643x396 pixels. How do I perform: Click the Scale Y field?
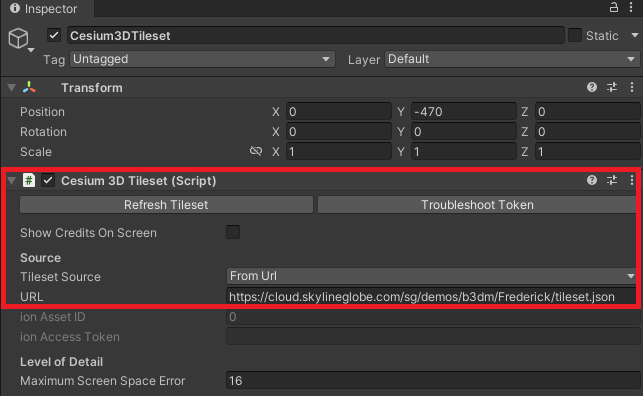(463, 152)
